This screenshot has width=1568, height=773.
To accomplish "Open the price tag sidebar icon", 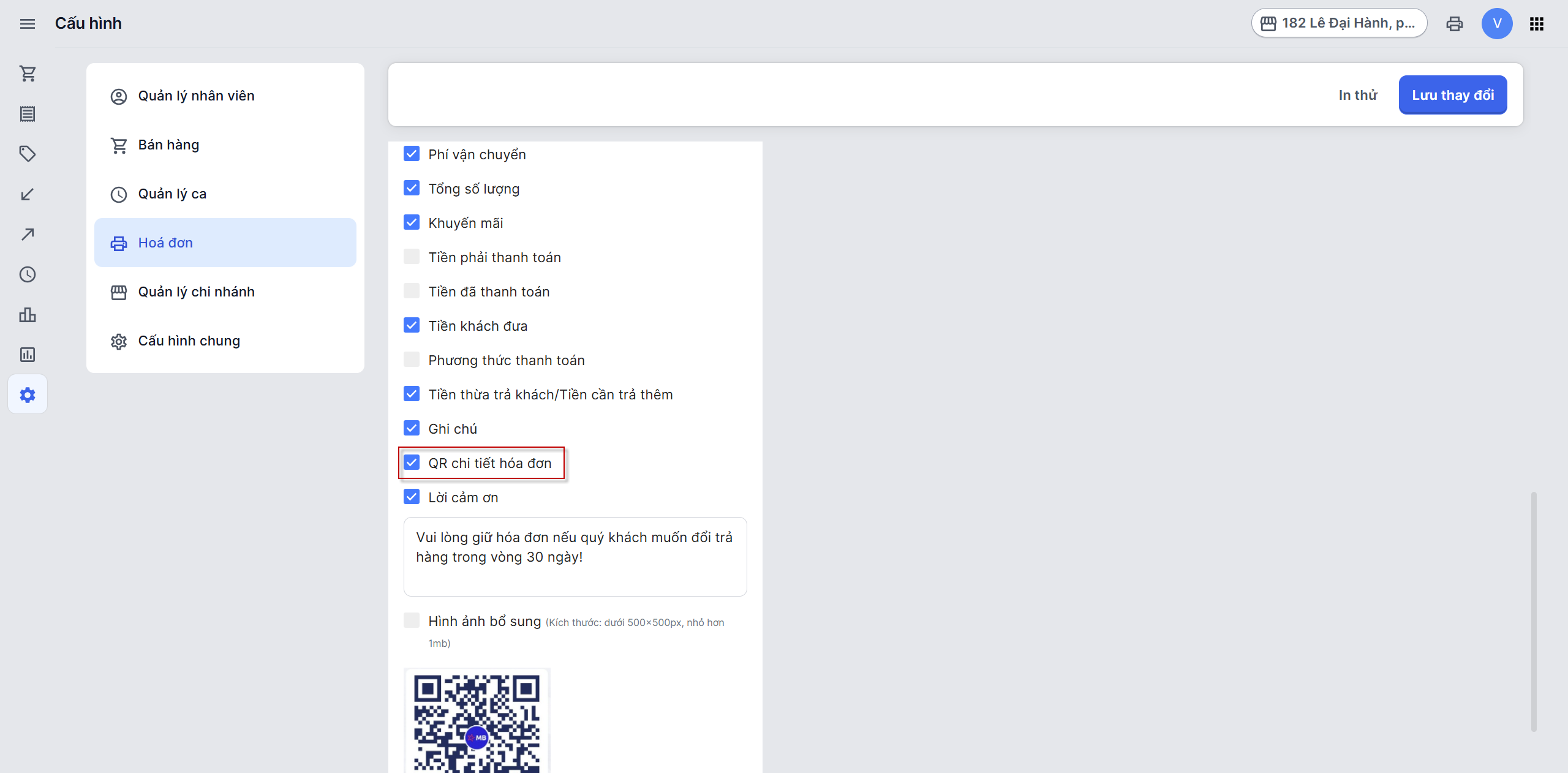I will coord(28,153).
